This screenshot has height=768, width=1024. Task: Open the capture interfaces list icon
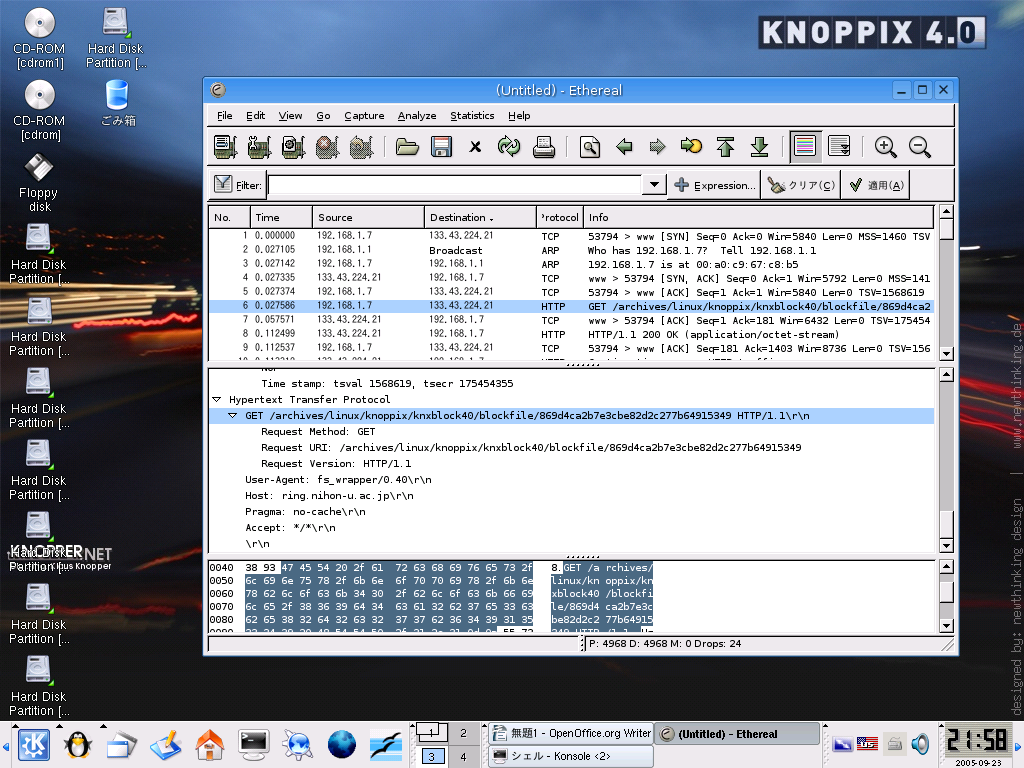tap(225, 146)
